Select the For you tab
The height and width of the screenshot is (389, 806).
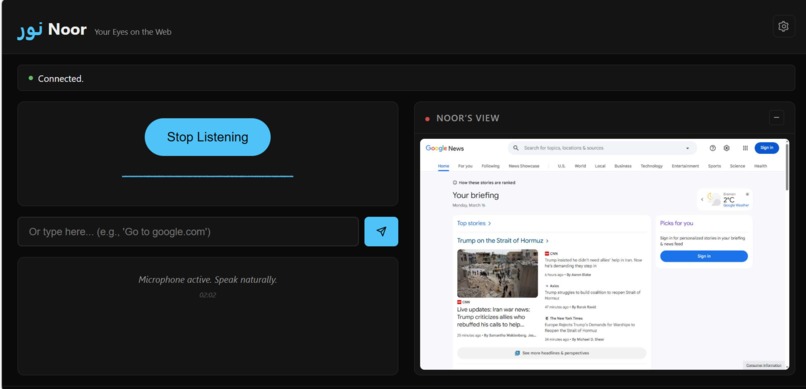point(465,166)
